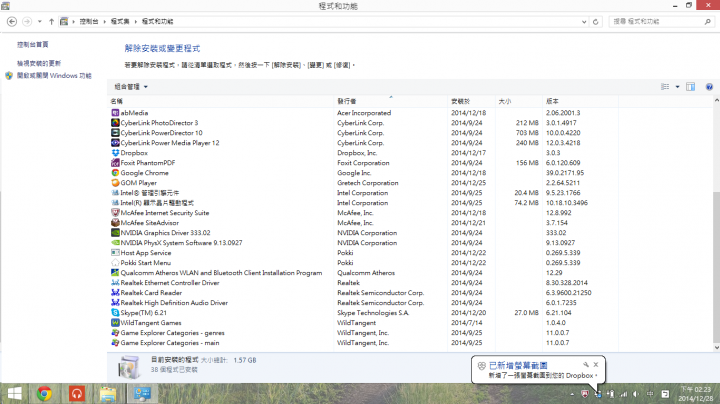Viewport: 720px width, 404px height.
Task: Click the Host App Service icon
Action: pos(115,253)
